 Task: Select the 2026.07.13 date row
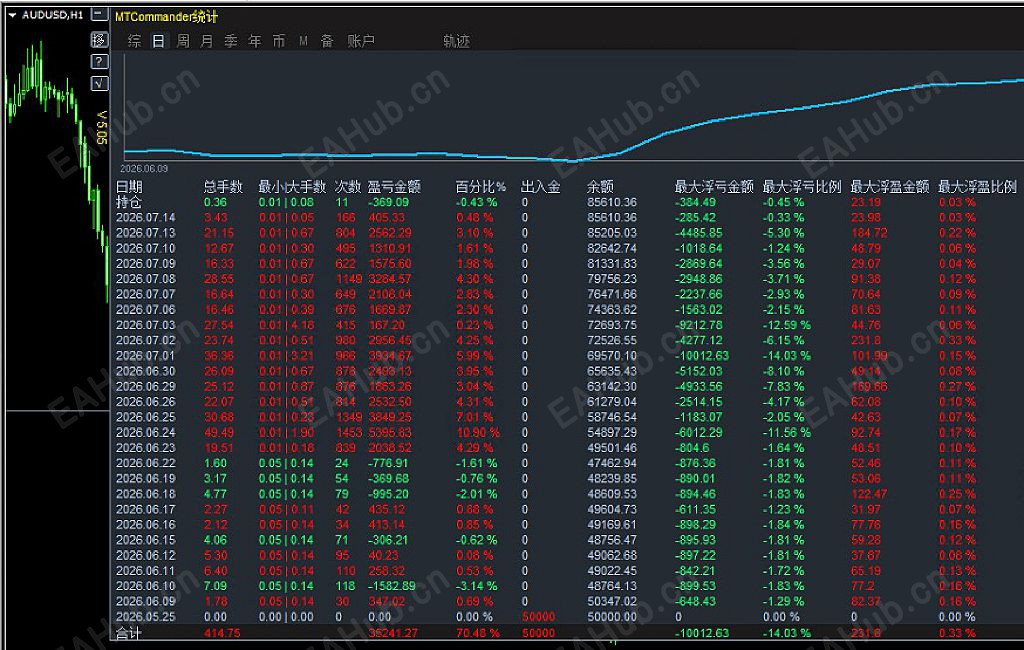[x=146, y=233]
